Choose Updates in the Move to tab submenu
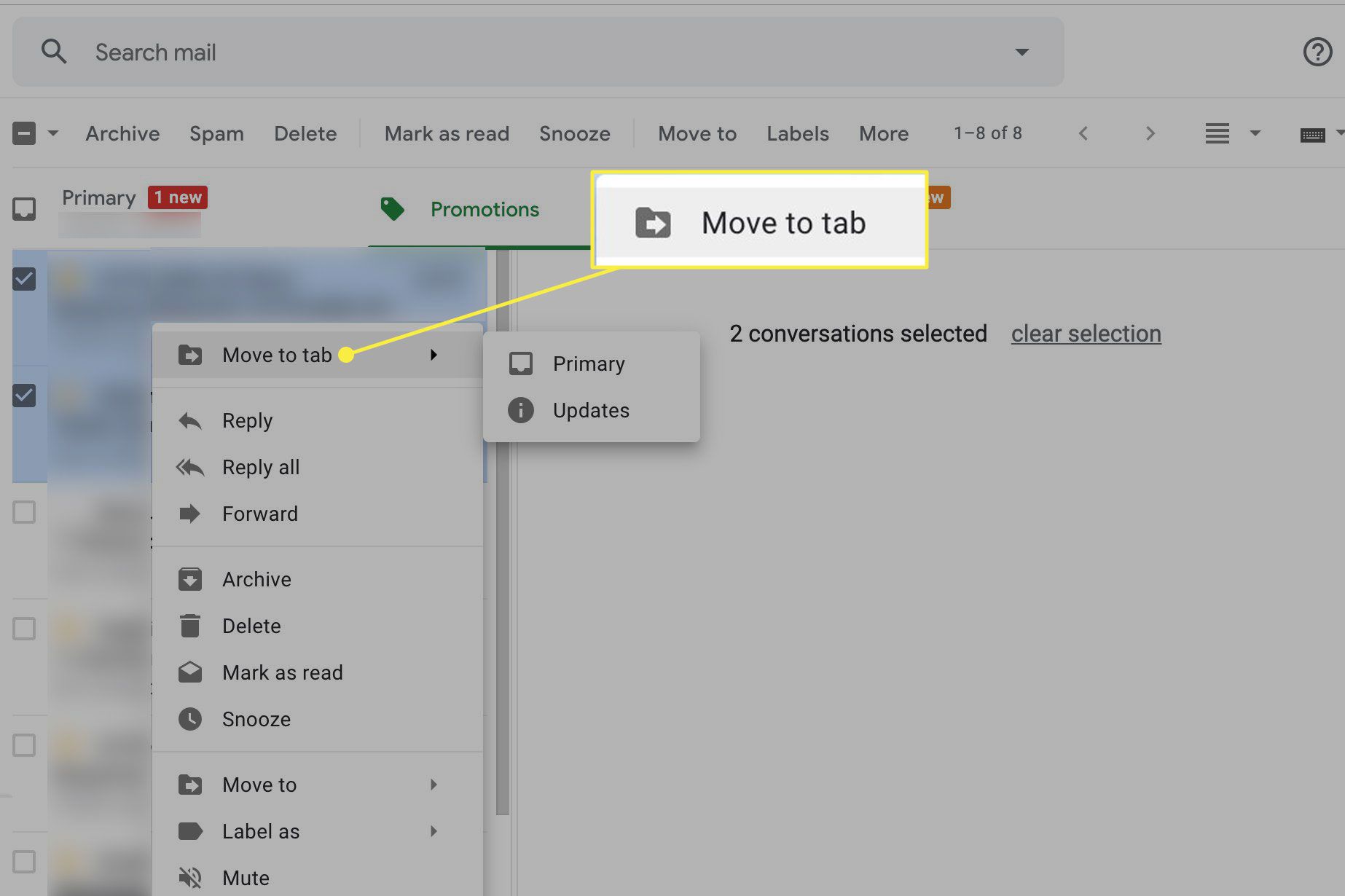The image size is (1345, 896). point(591,410)
